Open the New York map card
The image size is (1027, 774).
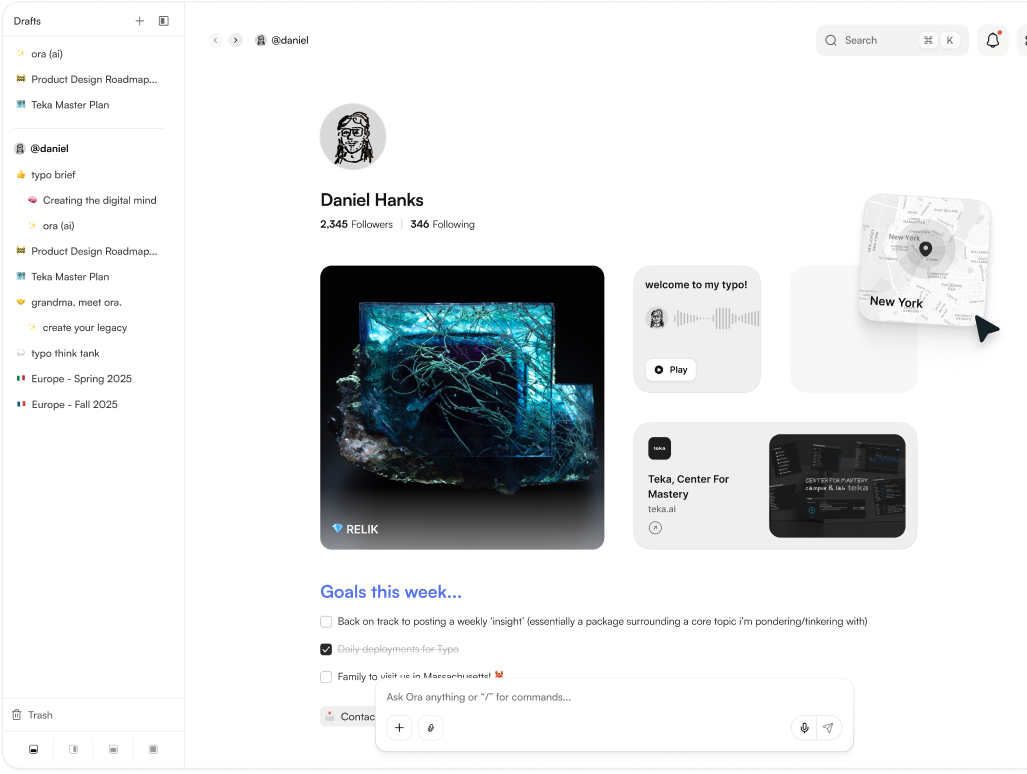(x=924, y=259)
